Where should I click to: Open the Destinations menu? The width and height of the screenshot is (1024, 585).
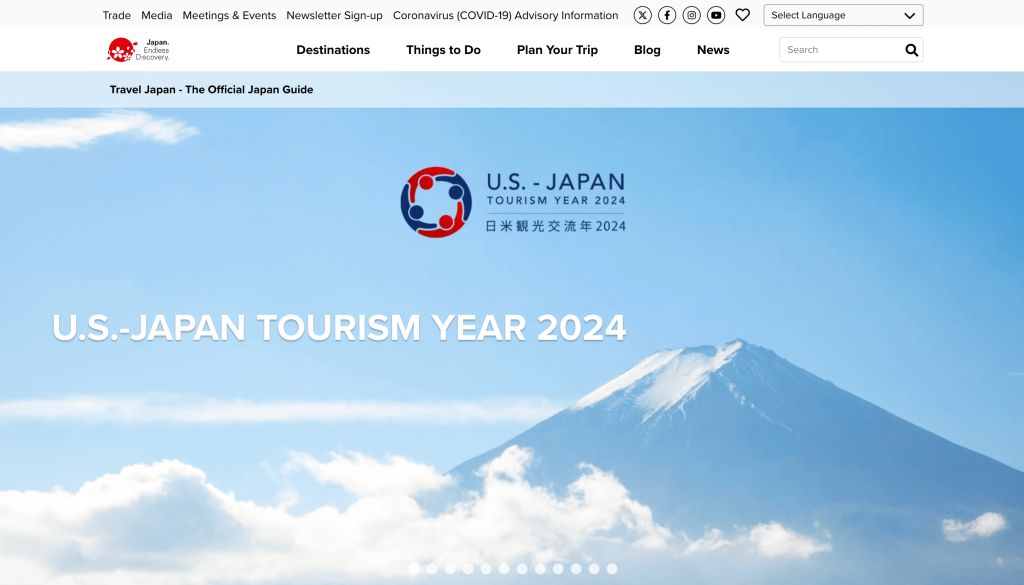(x=333, y=50)
